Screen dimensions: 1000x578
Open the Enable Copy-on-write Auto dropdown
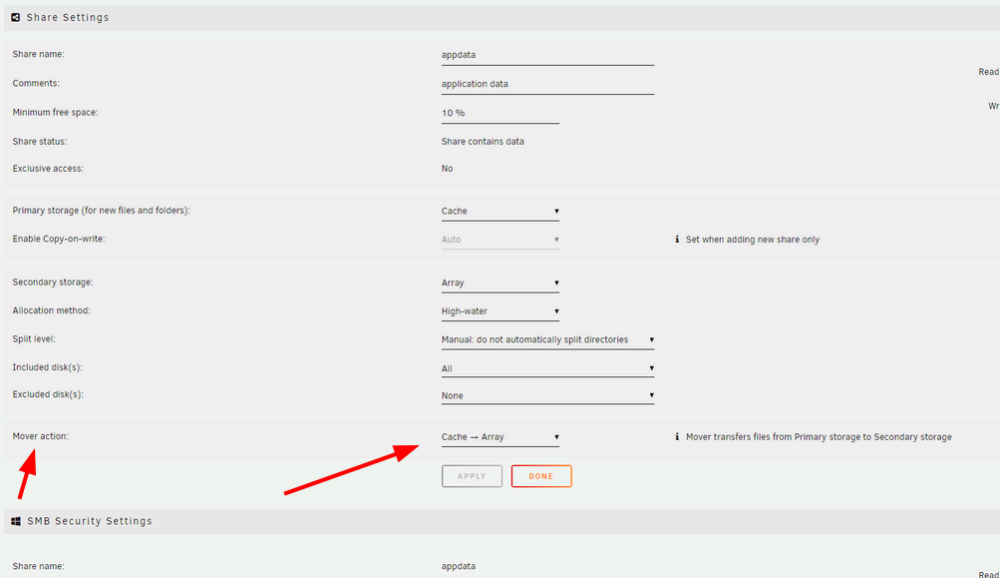tap(500, 240)
